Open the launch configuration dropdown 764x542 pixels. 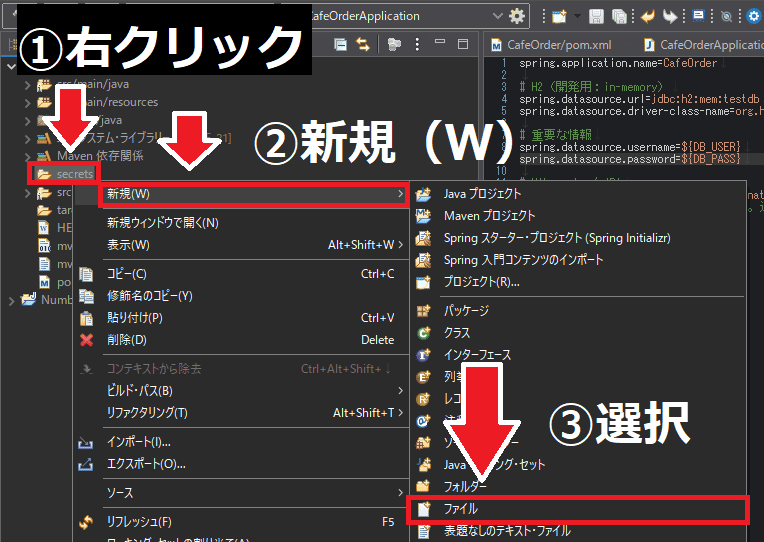point(497,16)
